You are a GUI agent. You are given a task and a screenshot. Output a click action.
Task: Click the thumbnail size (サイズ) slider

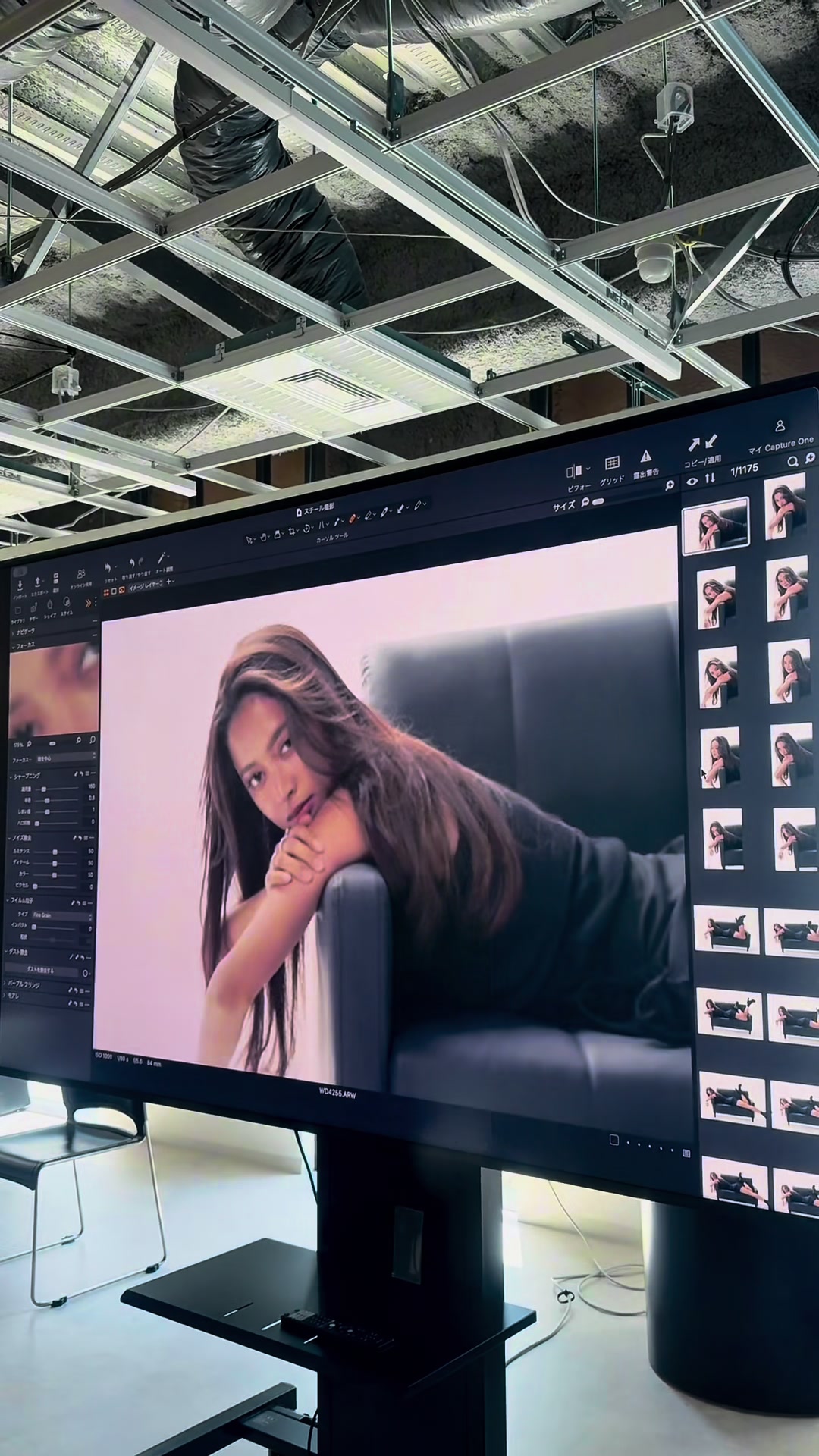pyautogui.click(x=598, y=502)
